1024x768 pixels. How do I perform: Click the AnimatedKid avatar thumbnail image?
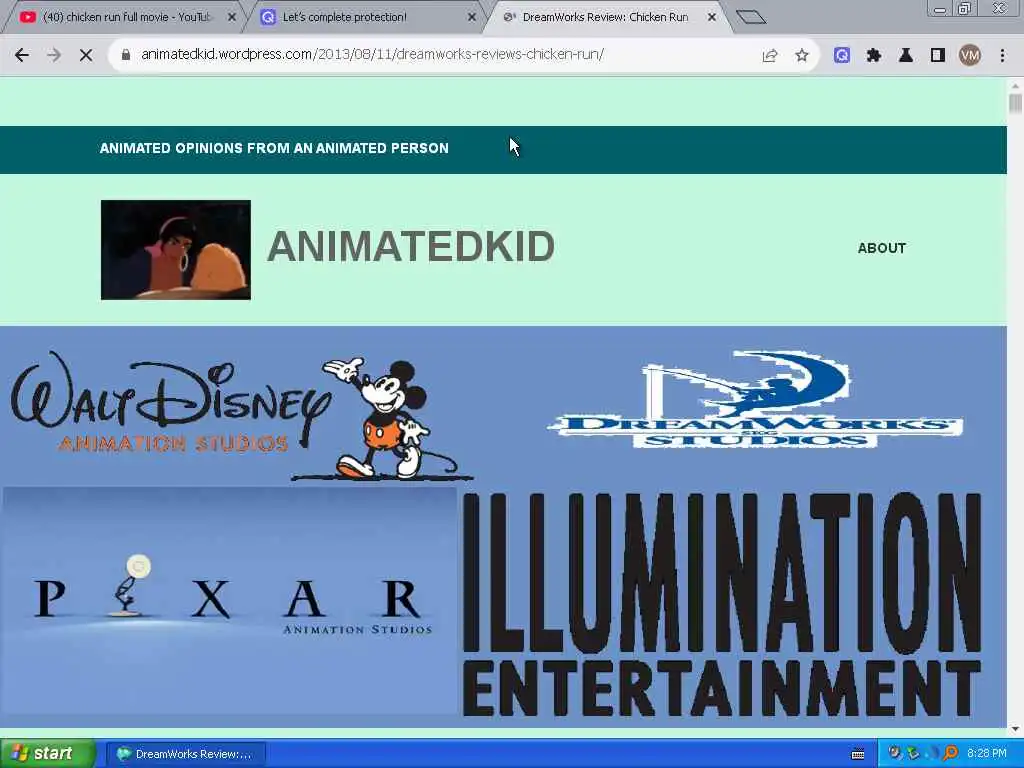point(176,250)
